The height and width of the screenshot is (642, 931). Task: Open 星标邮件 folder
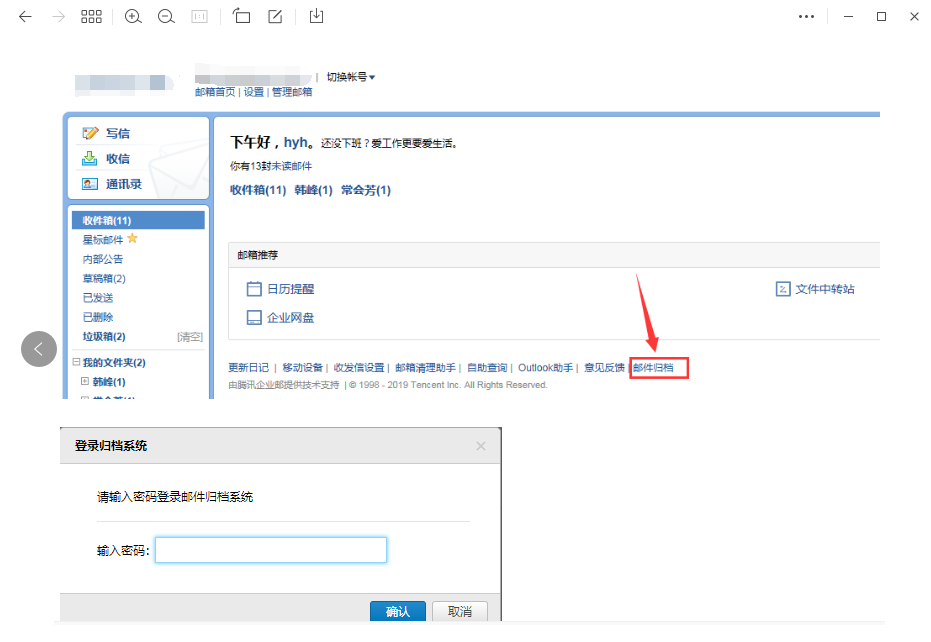[103, 240]
